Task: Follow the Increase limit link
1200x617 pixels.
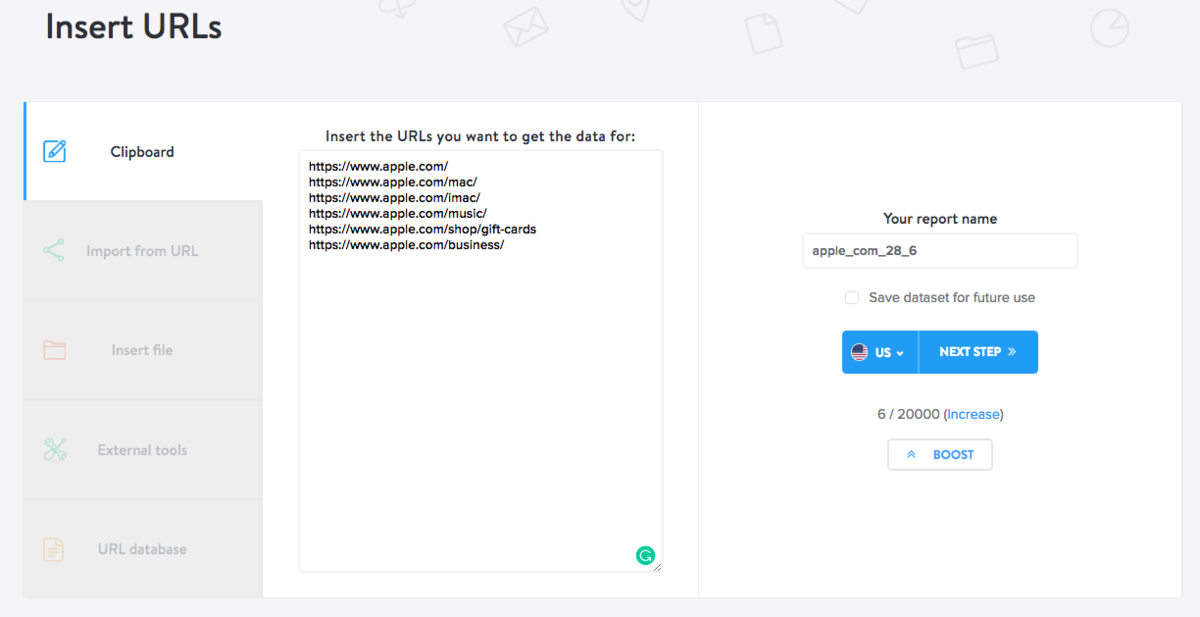Action: point(973,414)
